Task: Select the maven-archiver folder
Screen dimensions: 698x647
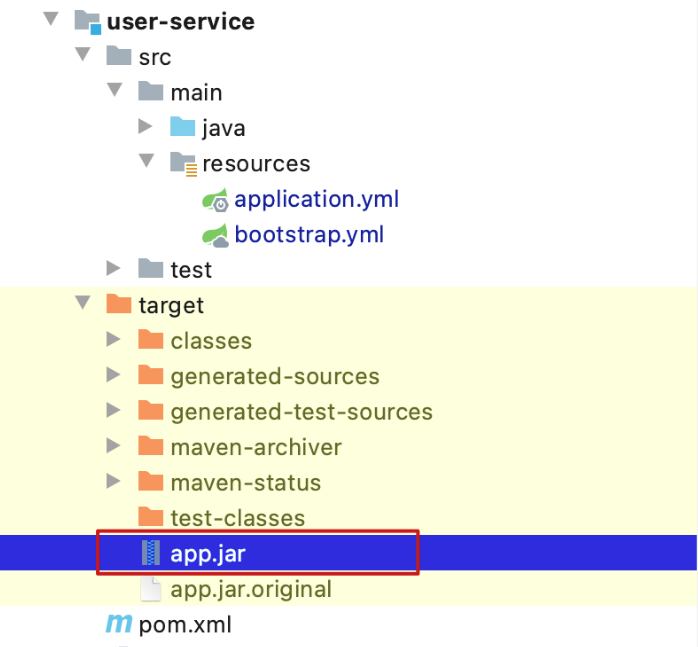Action: (256, 447)
